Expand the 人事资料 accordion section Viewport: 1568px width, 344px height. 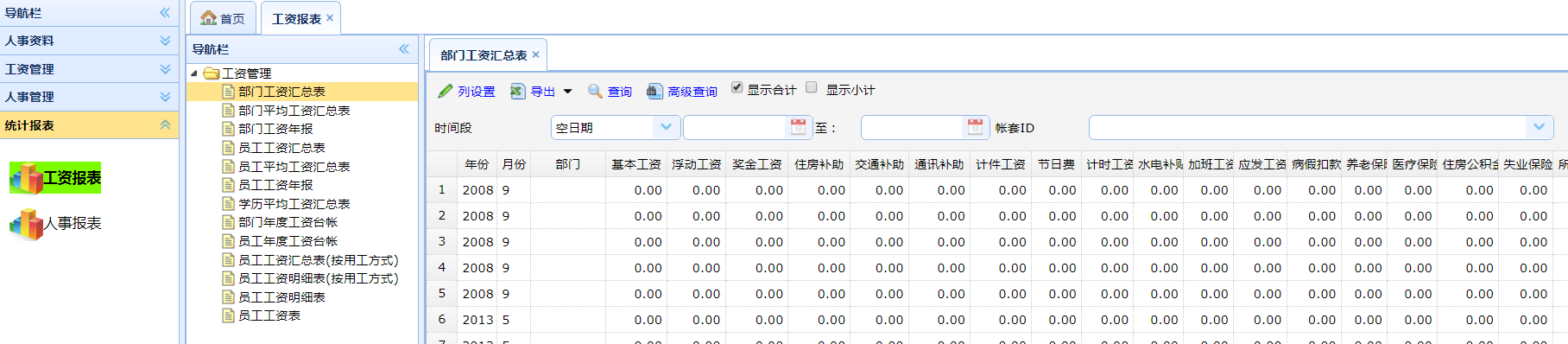point(165,41)
